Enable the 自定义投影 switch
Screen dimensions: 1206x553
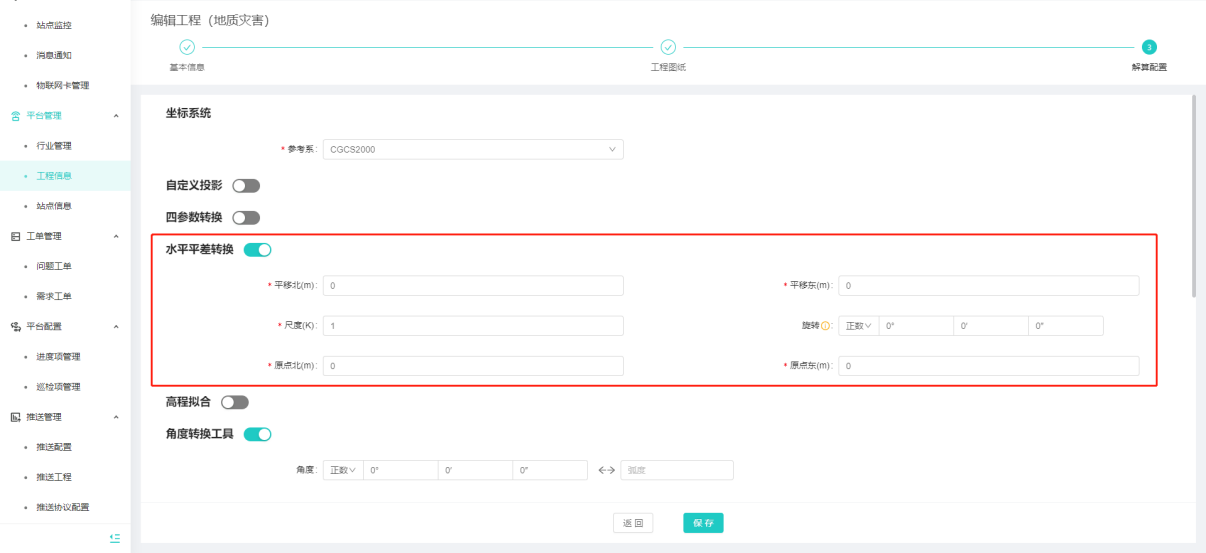(246, 186)
